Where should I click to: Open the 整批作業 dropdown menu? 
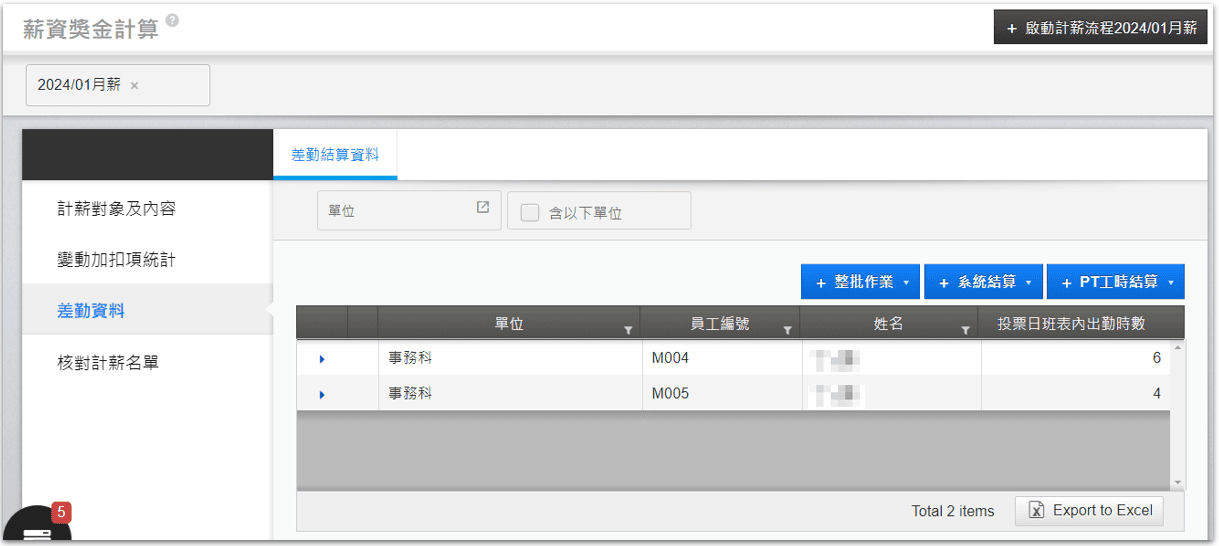(x=860, y=282)
